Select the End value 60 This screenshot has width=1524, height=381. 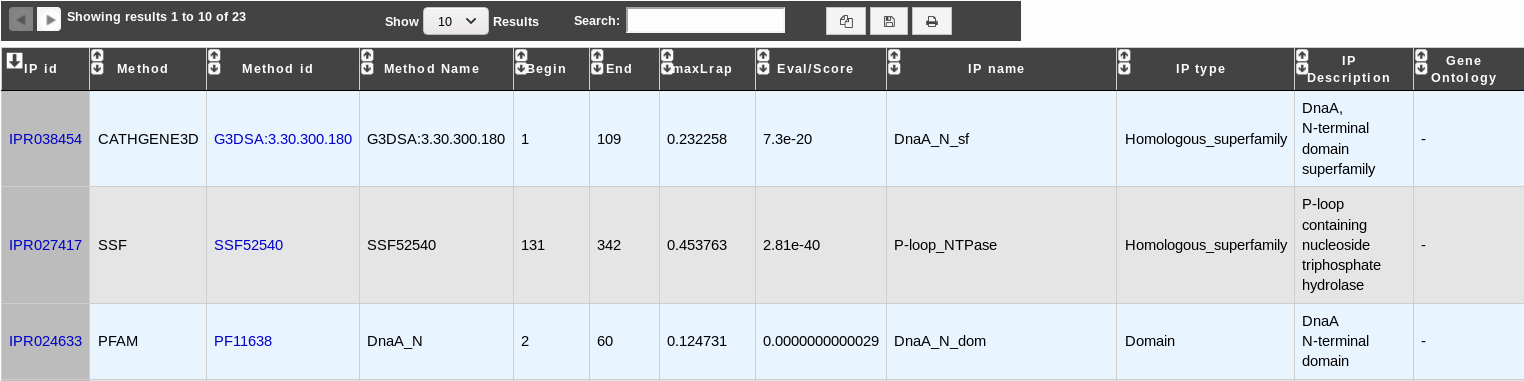605,341
